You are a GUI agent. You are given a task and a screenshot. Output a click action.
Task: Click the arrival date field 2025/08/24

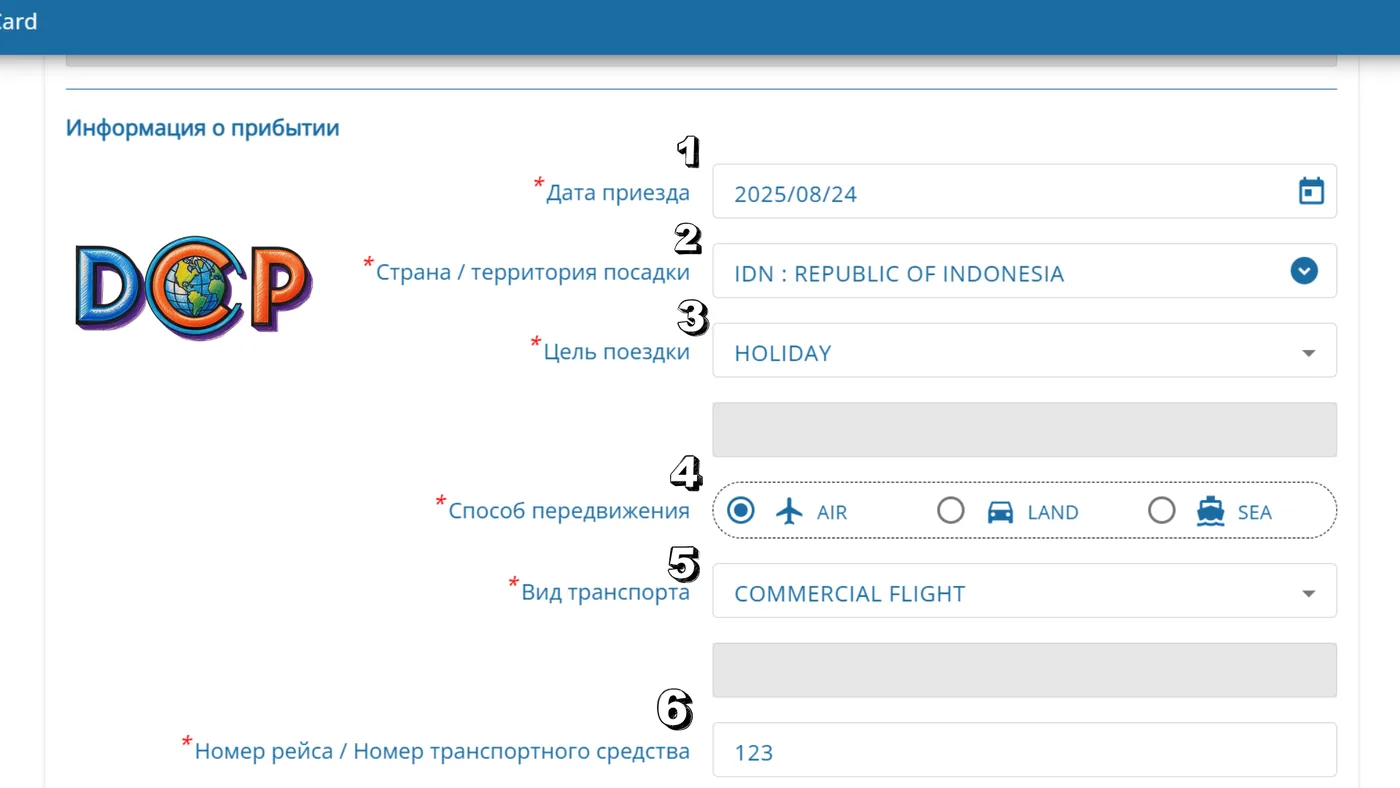click(1024, 191)
